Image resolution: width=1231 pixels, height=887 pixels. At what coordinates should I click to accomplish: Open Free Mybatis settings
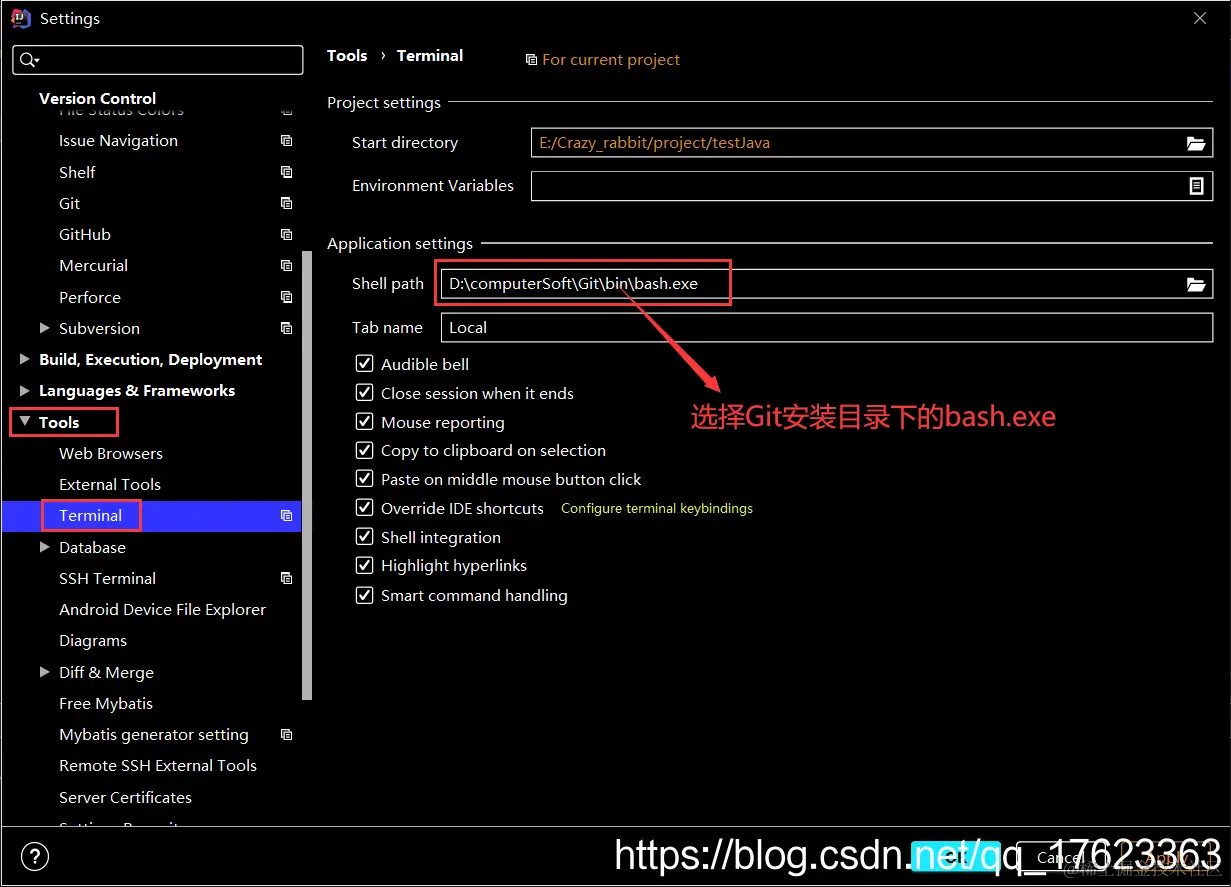106,703
